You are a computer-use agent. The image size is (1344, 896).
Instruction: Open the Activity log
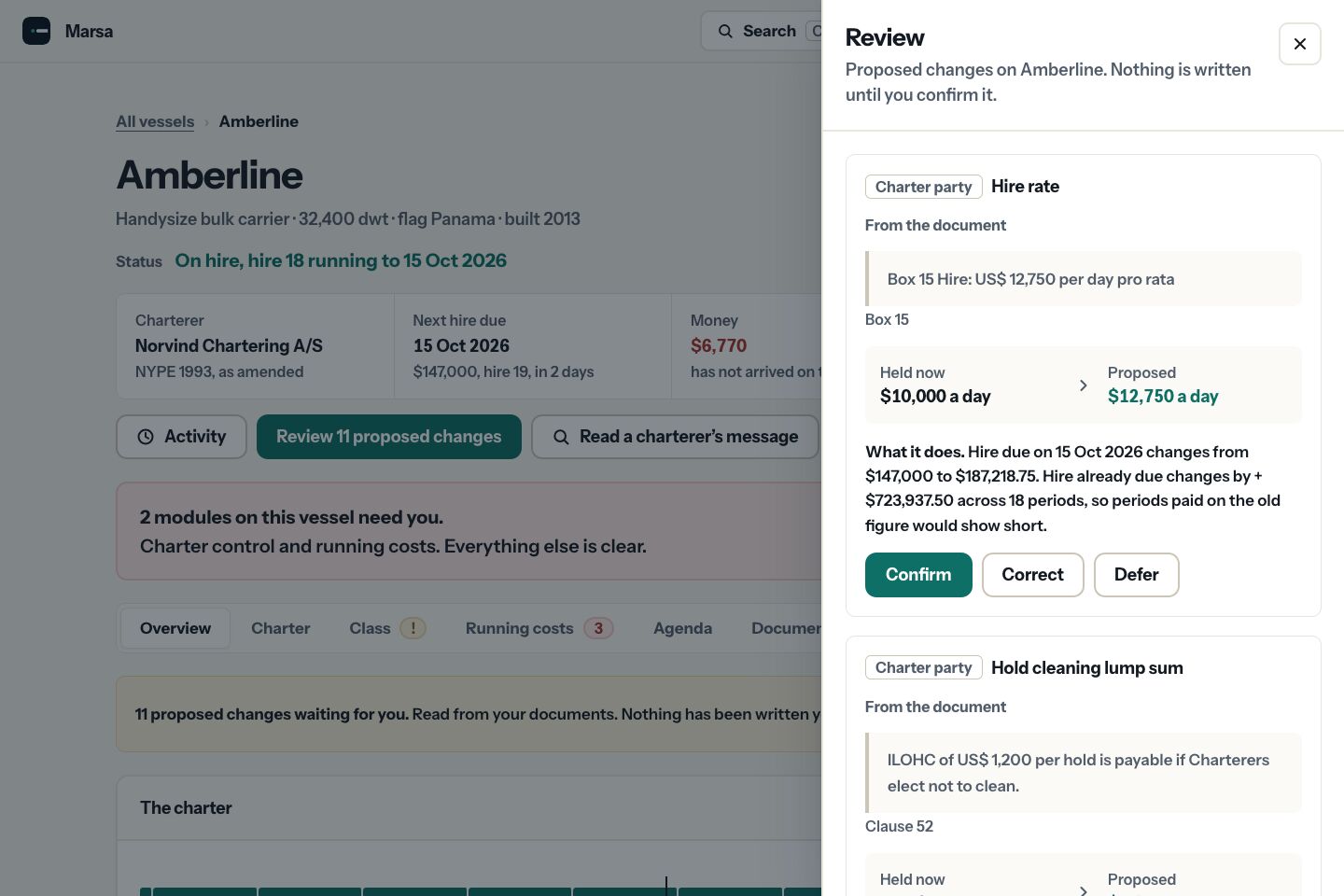(x=181, y=437)
